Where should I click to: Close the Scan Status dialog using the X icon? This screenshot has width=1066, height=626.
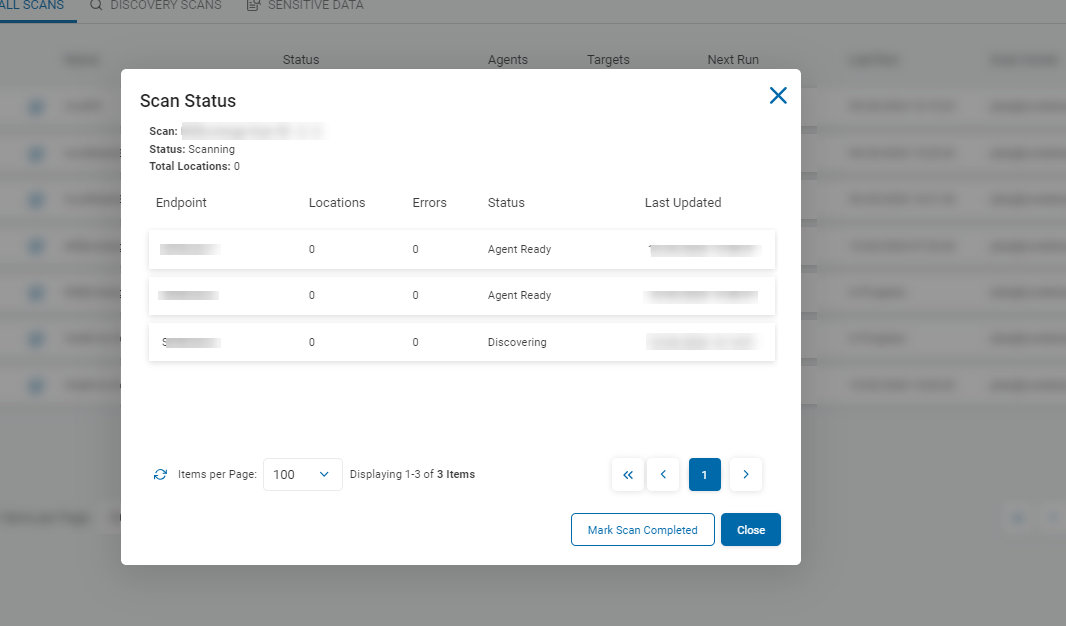point(778,96)
